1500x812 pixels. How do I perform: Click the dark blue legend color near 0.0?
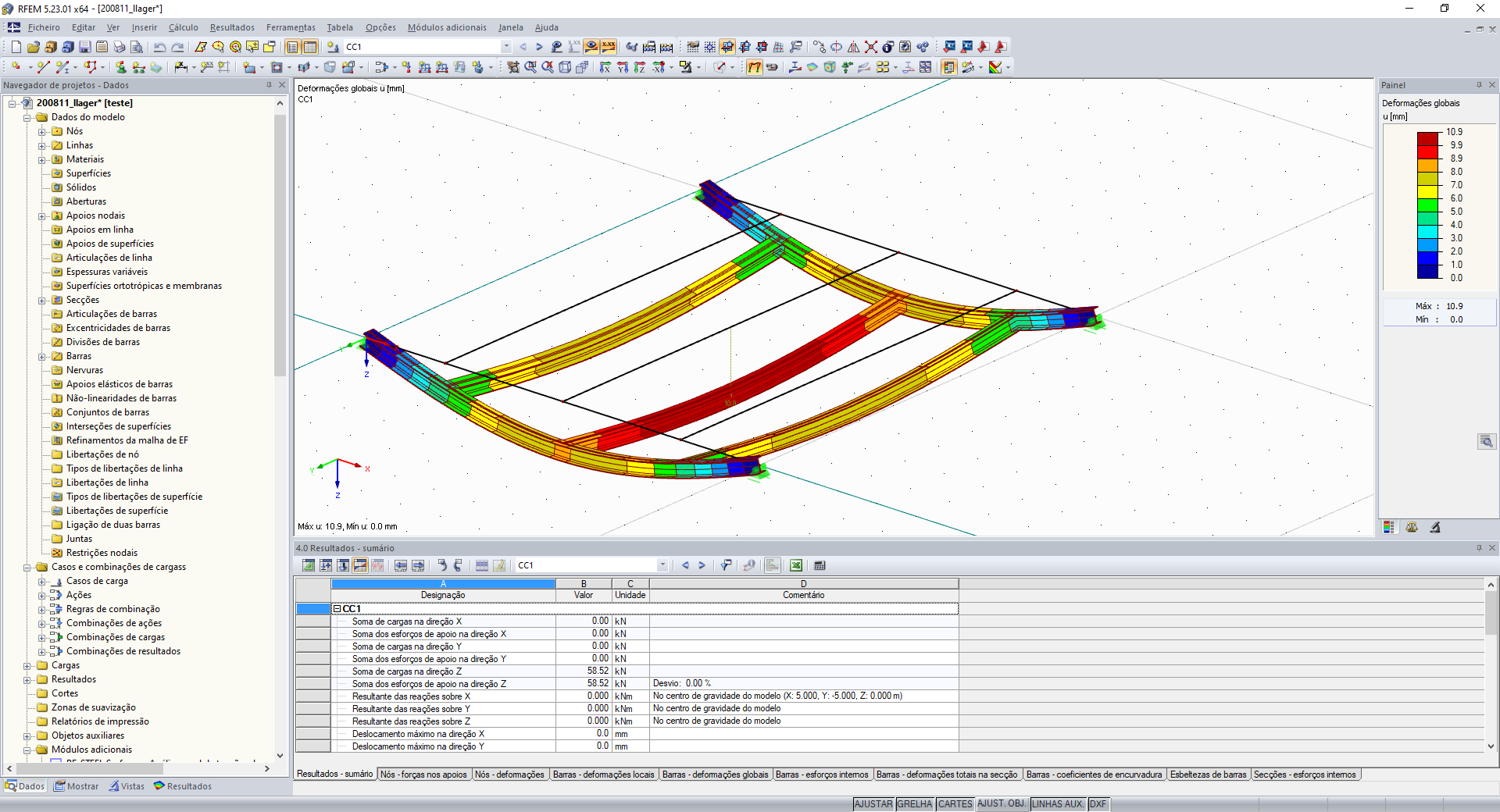[x=1429, y=272]
